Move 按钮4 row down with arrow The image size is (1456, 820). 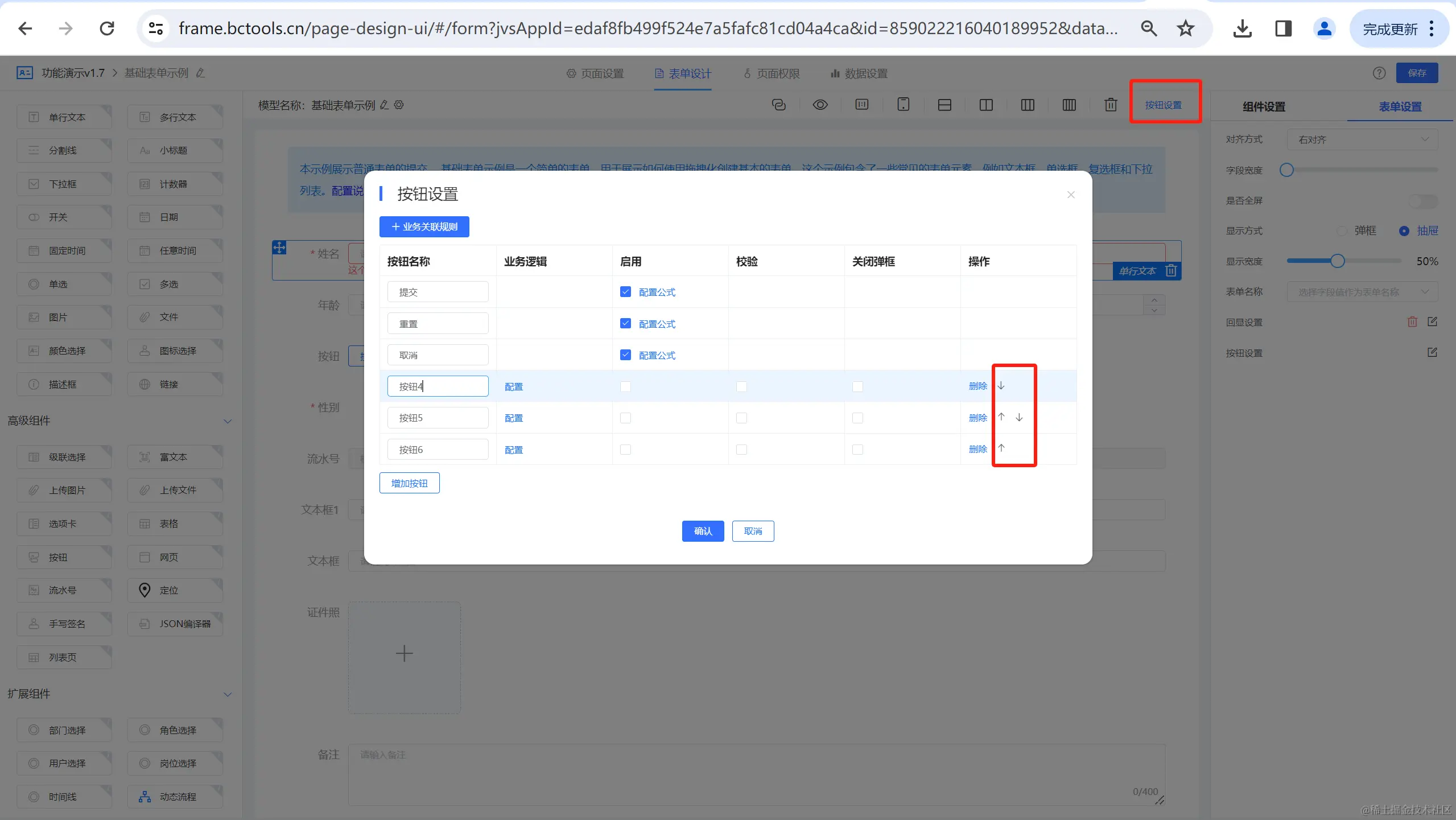1001,386
